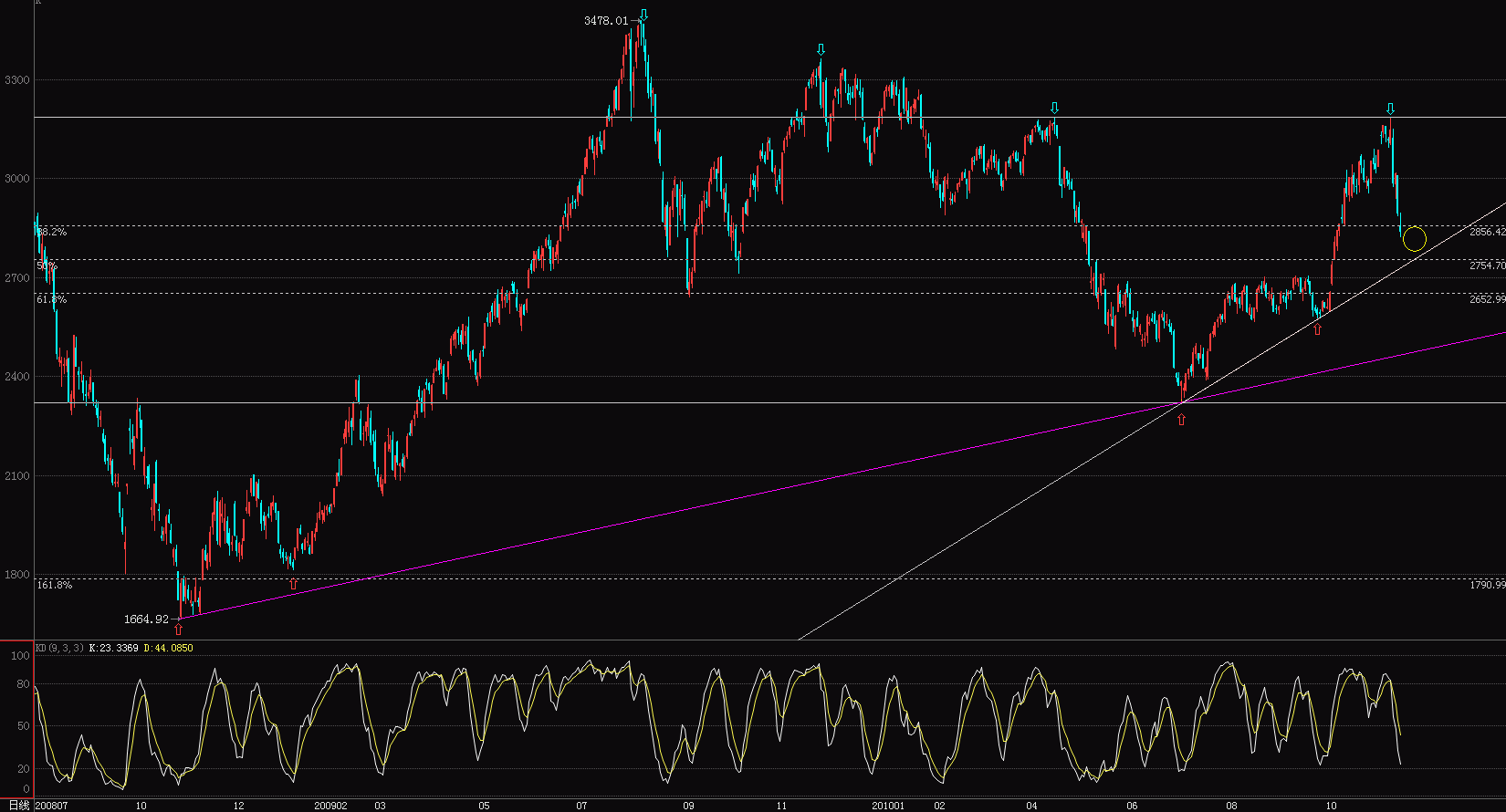Open the KD(9,3,3) indicator settings label
1506x812 pixels.
(x=59, y=648)
